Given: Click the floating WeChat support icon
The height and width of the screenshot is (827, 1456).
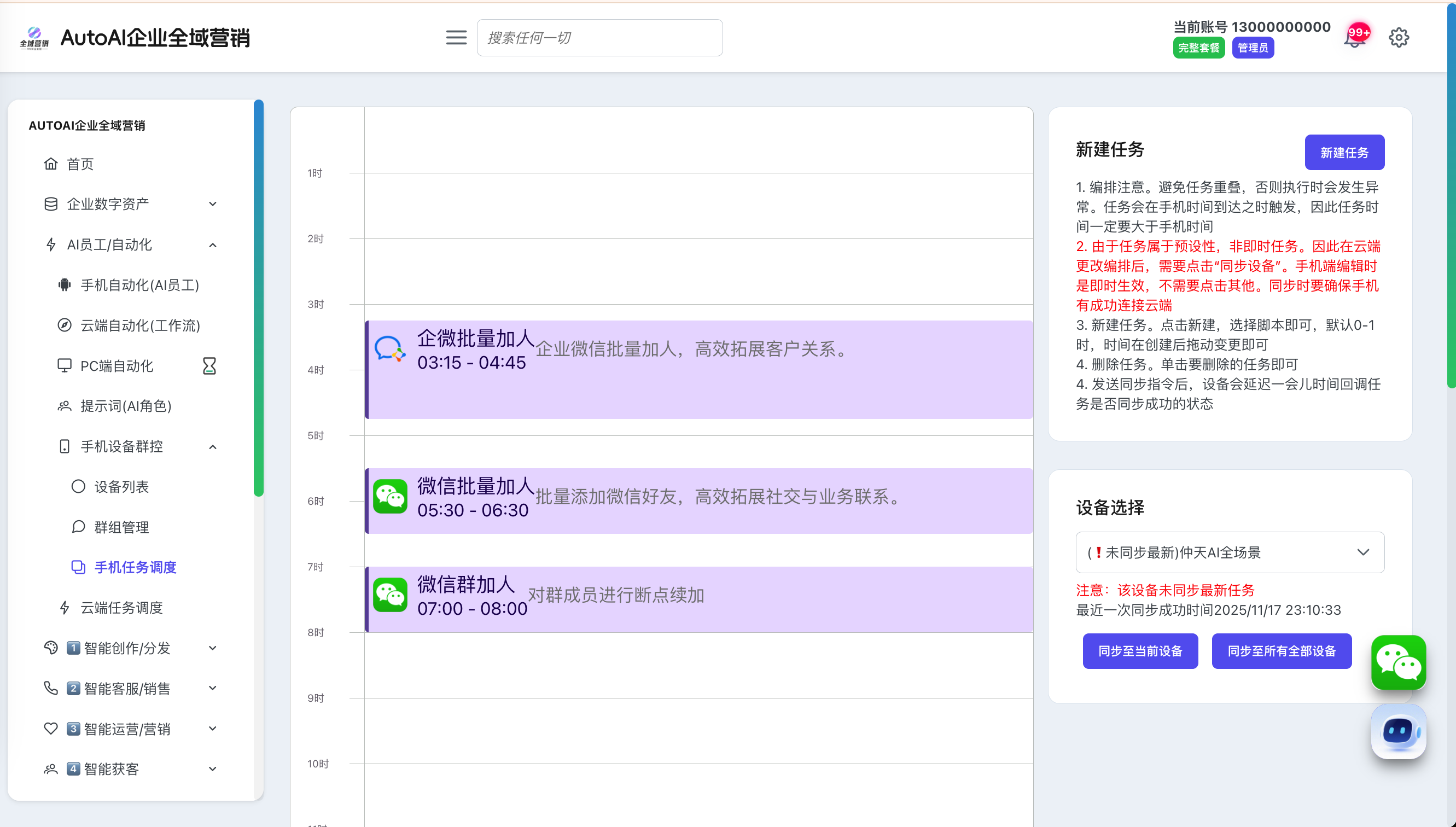Looking at the screenshot, I should tap(1398, 662).
